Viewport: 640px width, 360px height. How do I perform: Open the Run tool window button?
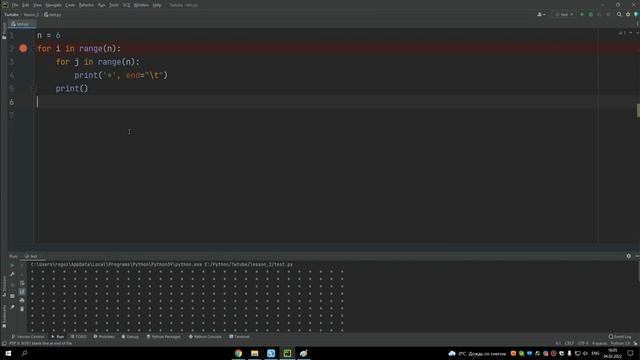click(x=58, y=337)
